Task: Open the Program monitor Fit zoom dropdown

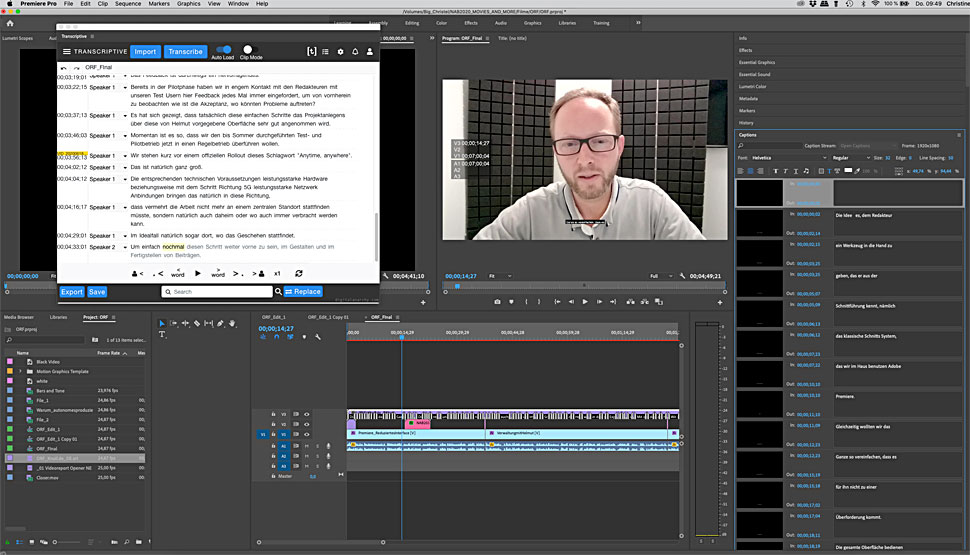Action: coord(500,276)
